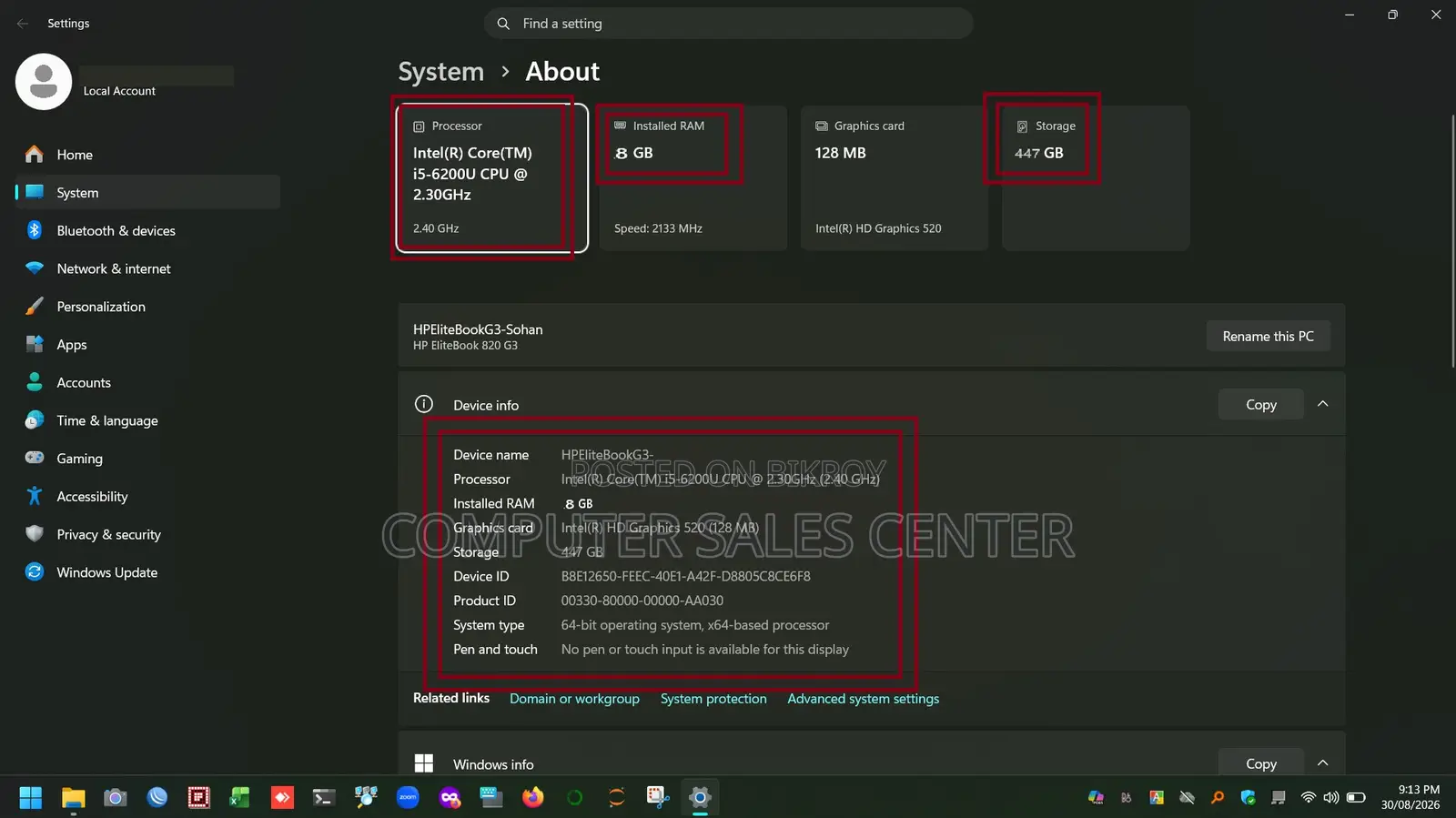Launch Zoom from the taskbar
Viewport: 1456px width, 818px height.
click(x=408, y=798)
